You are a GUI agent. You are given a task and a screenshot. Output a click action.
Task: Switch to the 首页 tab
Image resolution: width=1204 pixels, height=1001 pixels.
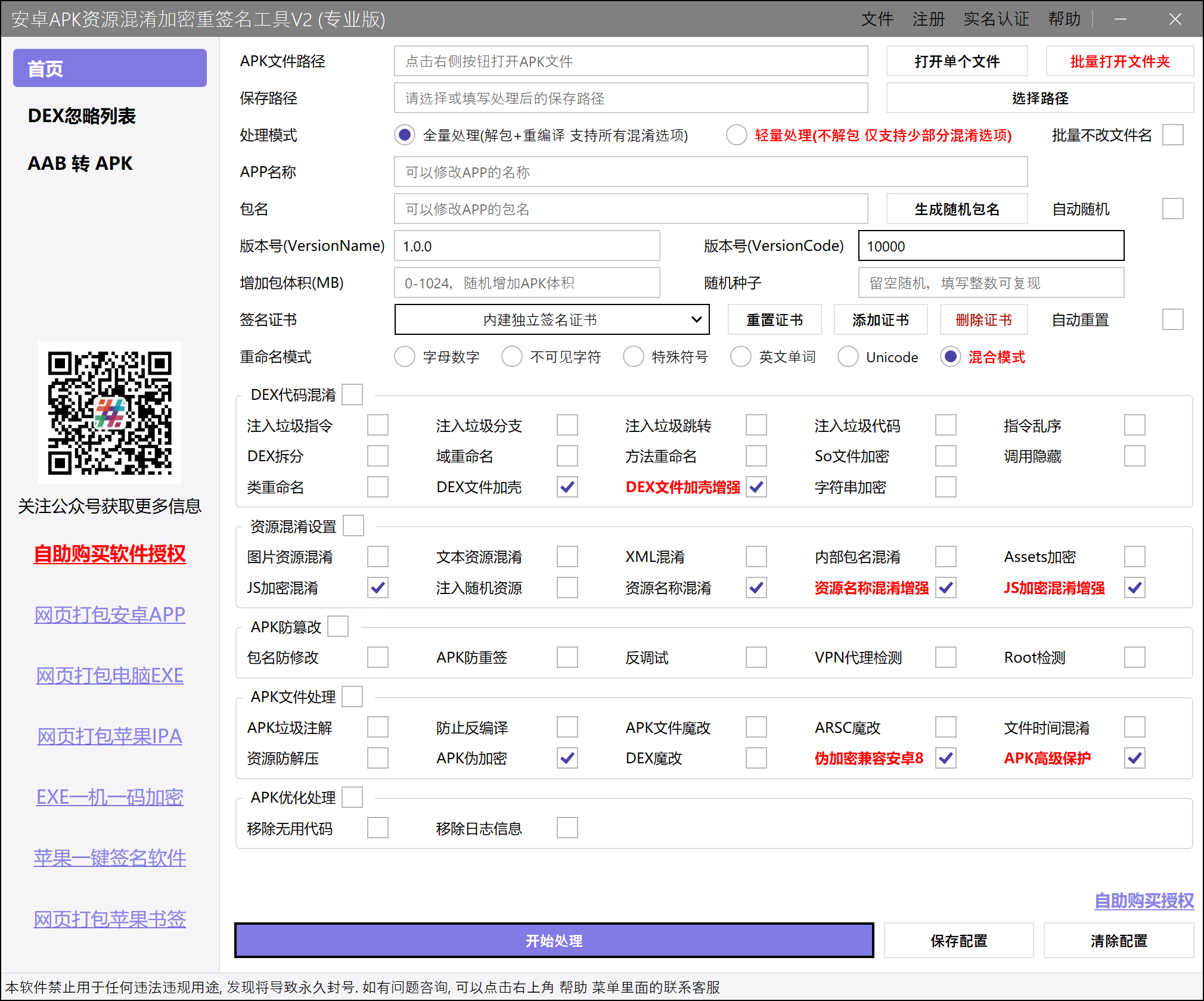click(110, 68)
